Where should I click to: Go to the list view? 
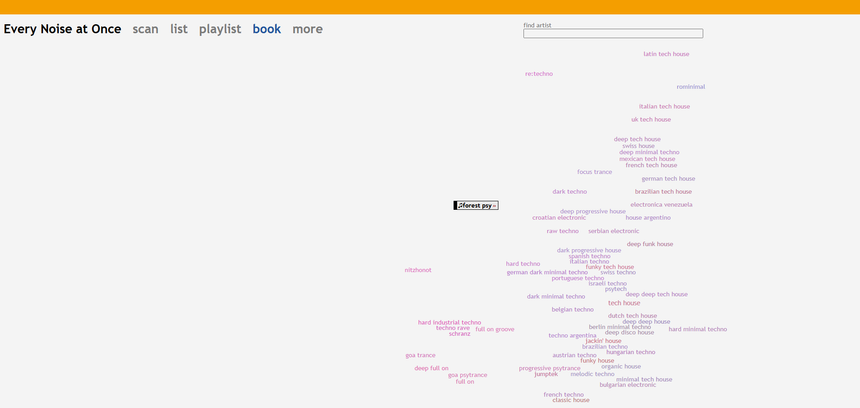pyautogui.click(x=178, y=29)
